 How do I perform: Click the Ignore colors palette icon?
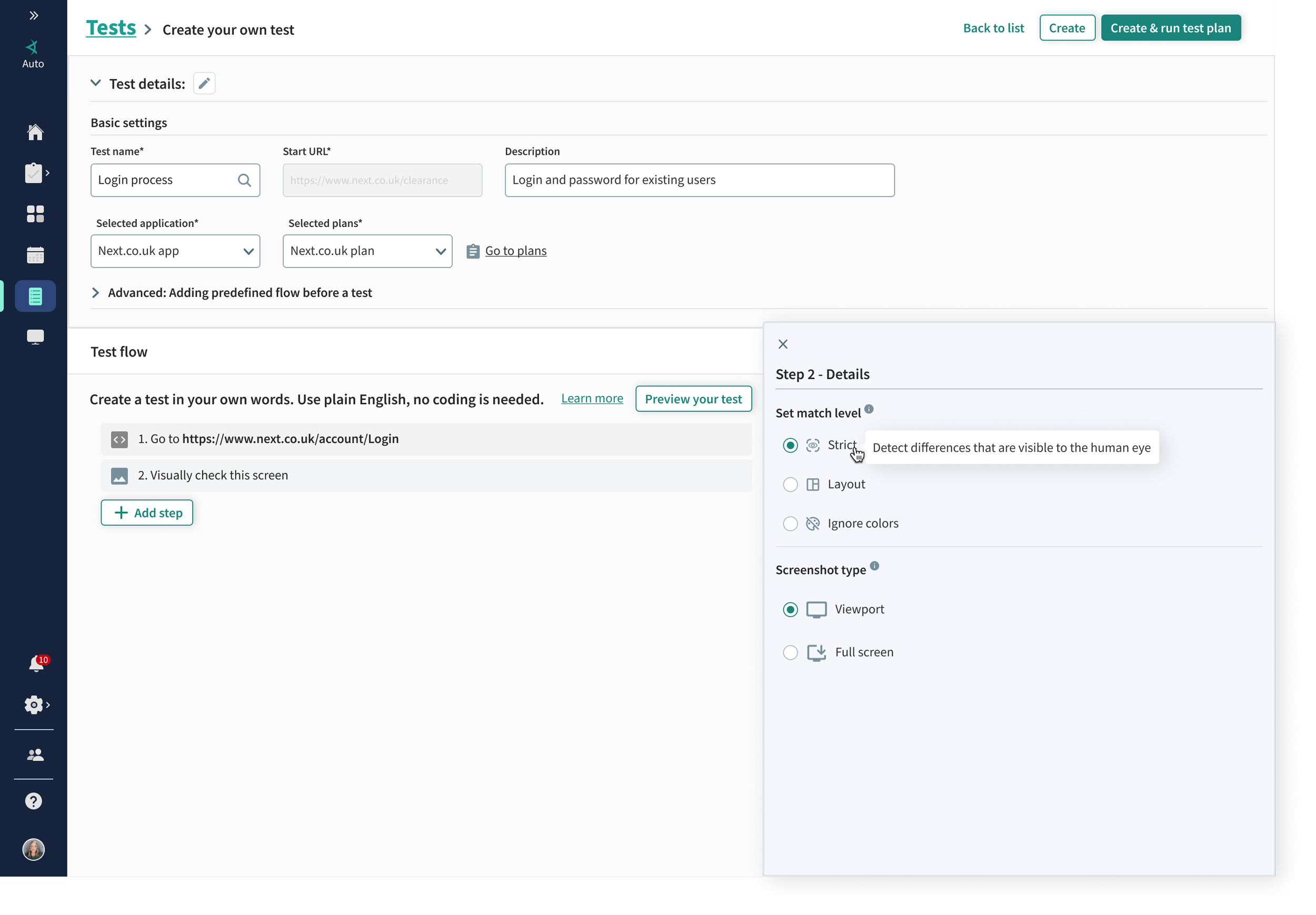(813, 523)
